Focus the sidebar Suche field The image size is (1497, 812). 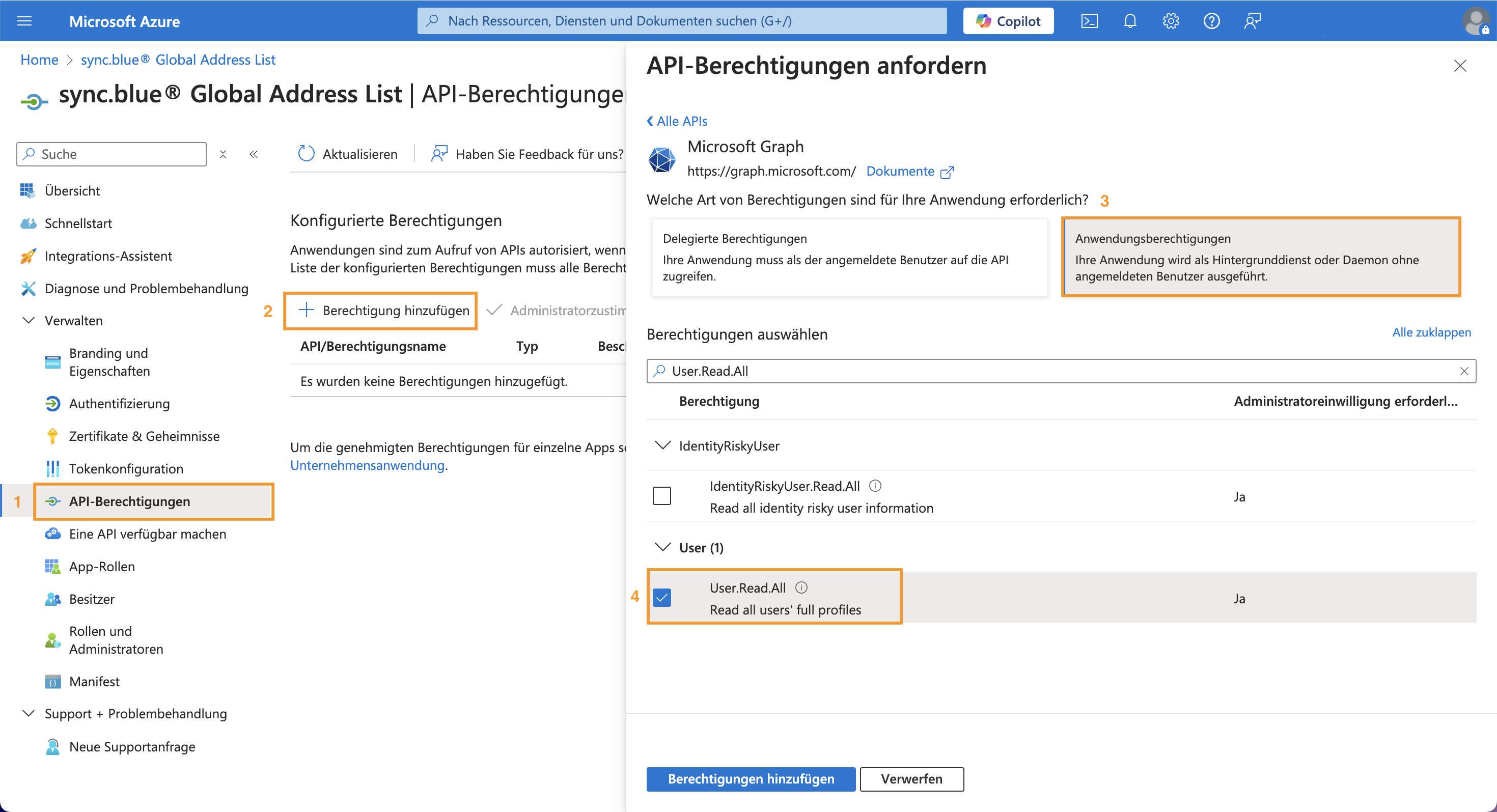[112, 154]
